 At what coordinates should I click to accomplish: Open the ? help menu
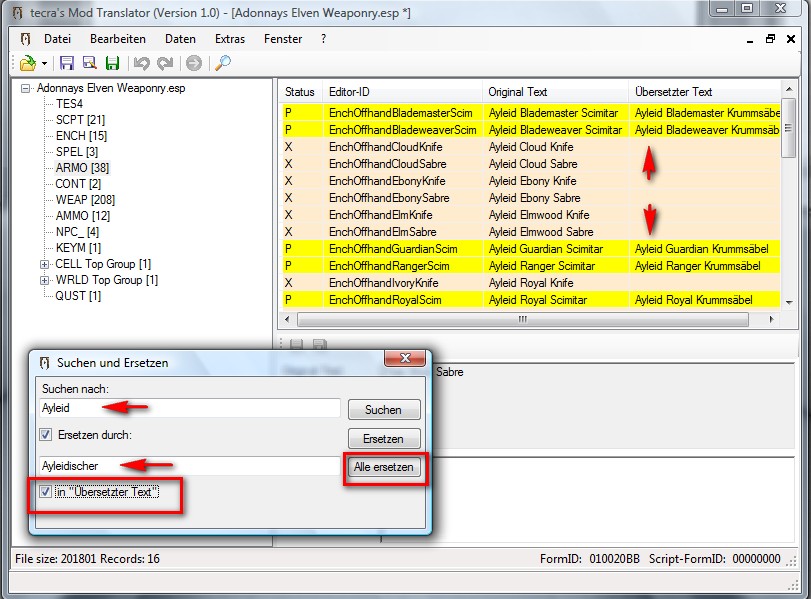323,39
